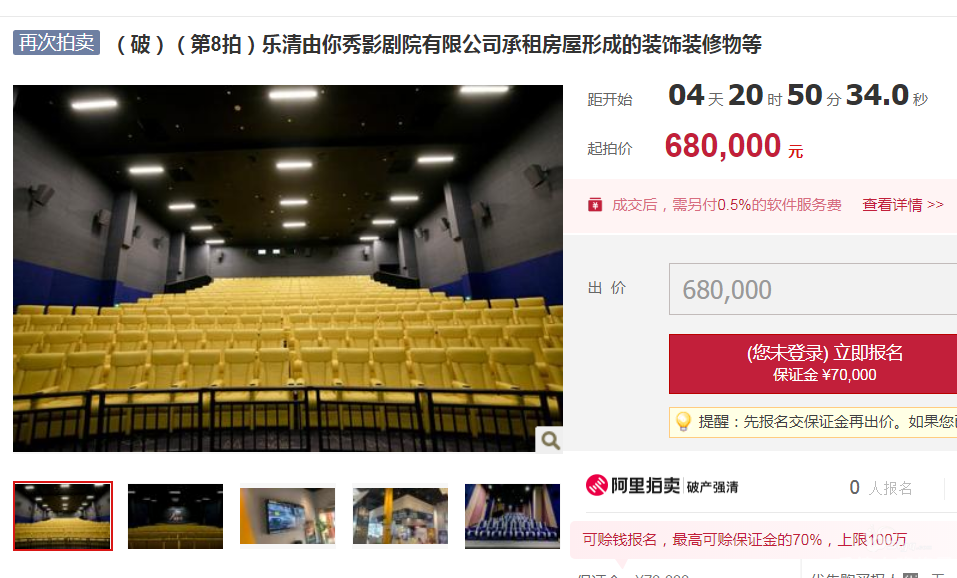Select the fifth thumbnail with blue seats
The height and width of the screenshot is (578, 957).
pos(512,516)
